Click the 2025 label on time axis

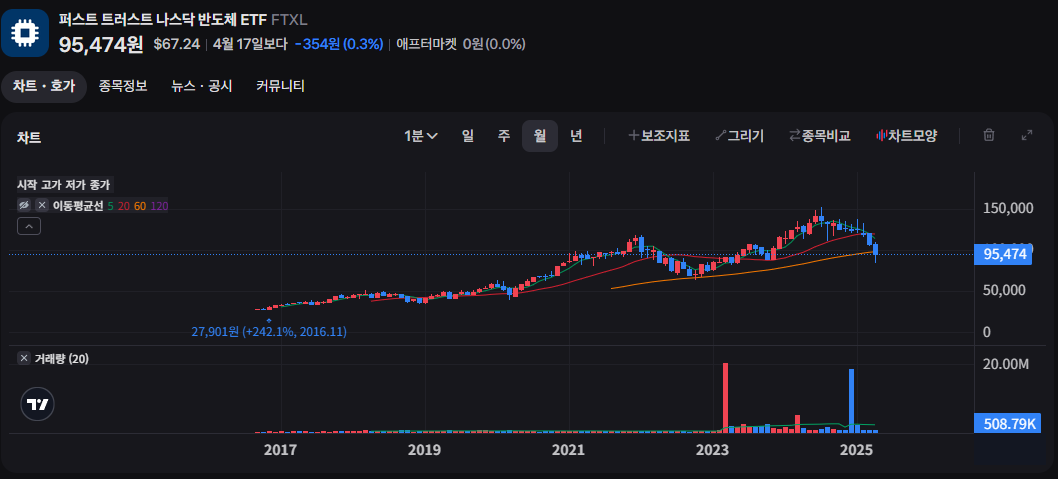coord(856,449)
